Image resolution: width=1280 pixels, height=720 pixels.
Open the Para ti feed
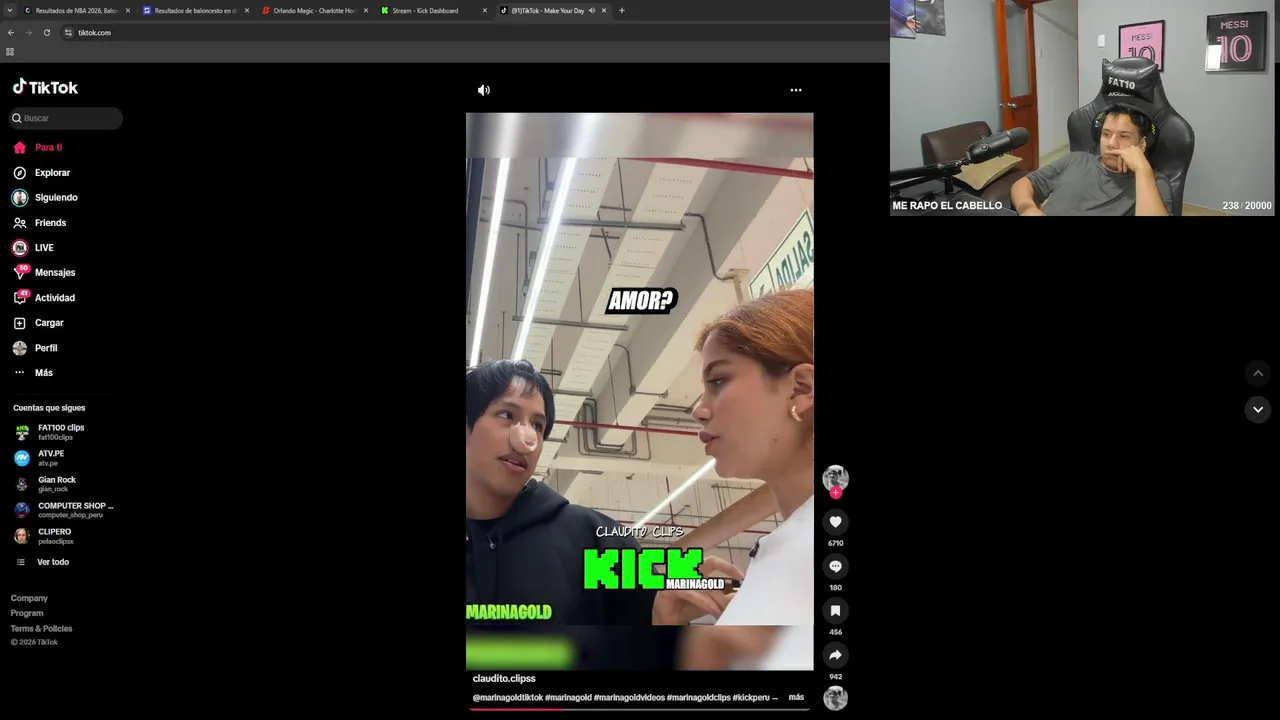pos(37,147)
